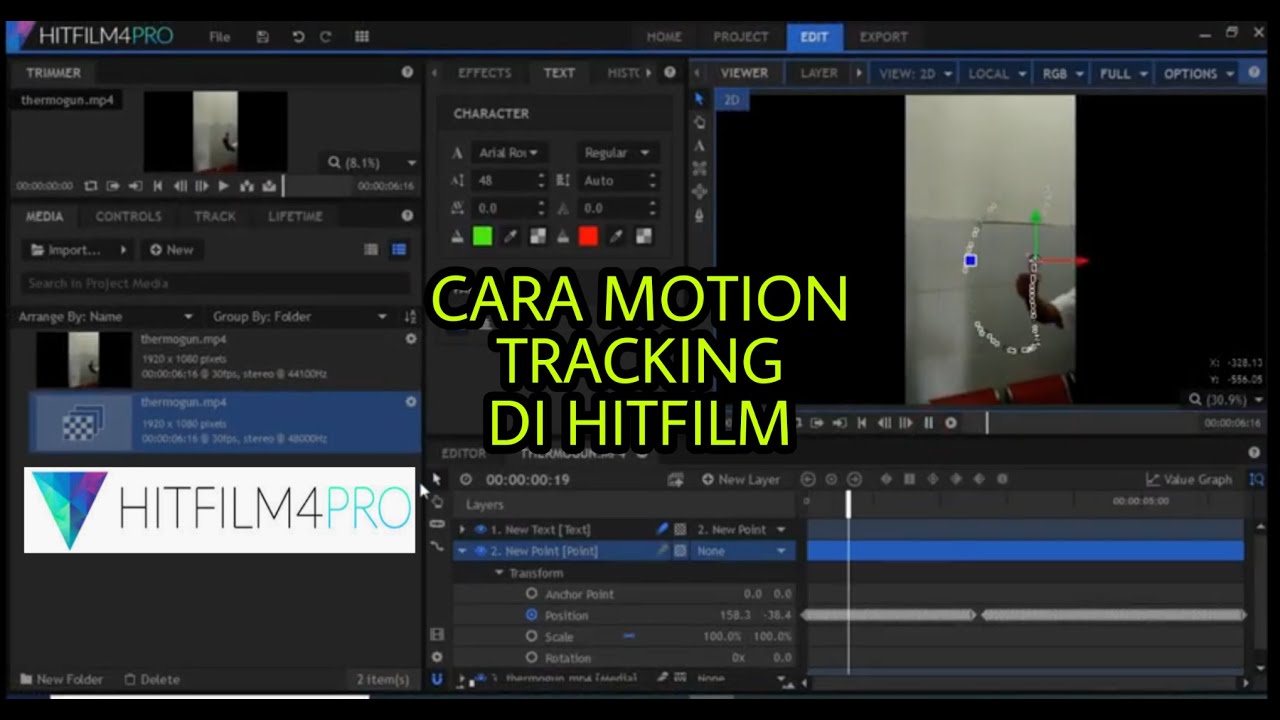Step forward one frame in Trimmer
1280x720 pixels.
pyautogui.click(x=202, y=186)
